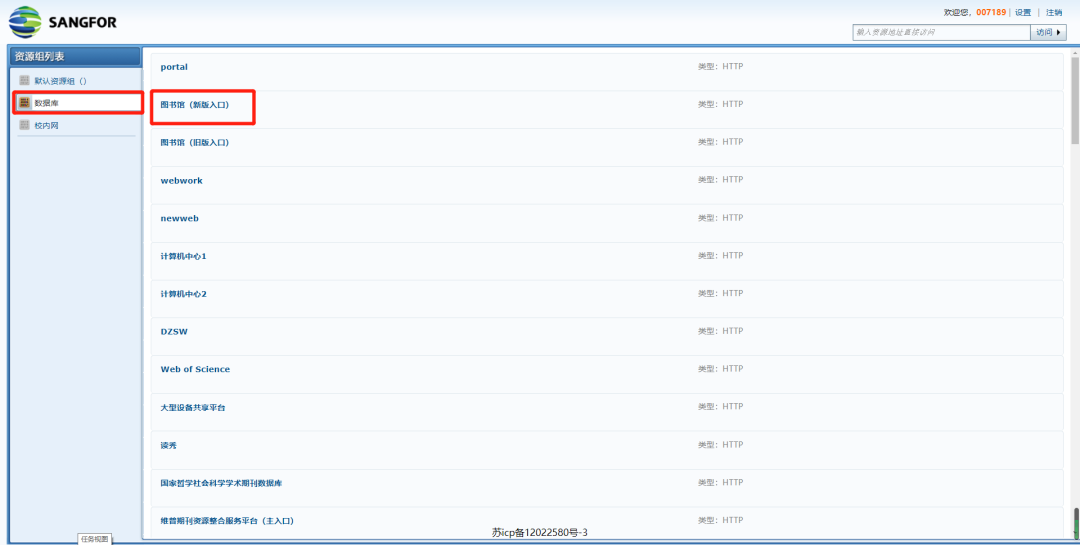1080x545 pixels.
Task: Click the 数据库 group icon
Action: (x=25, y=103)
